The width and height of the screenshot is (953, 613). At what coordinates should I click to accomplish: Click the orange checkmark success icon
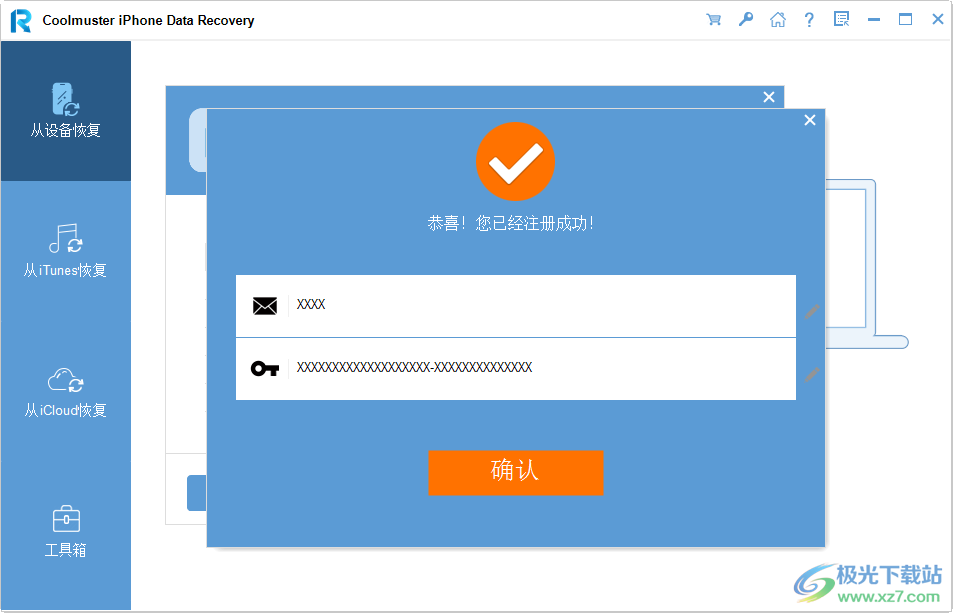(x=515, y=162)
